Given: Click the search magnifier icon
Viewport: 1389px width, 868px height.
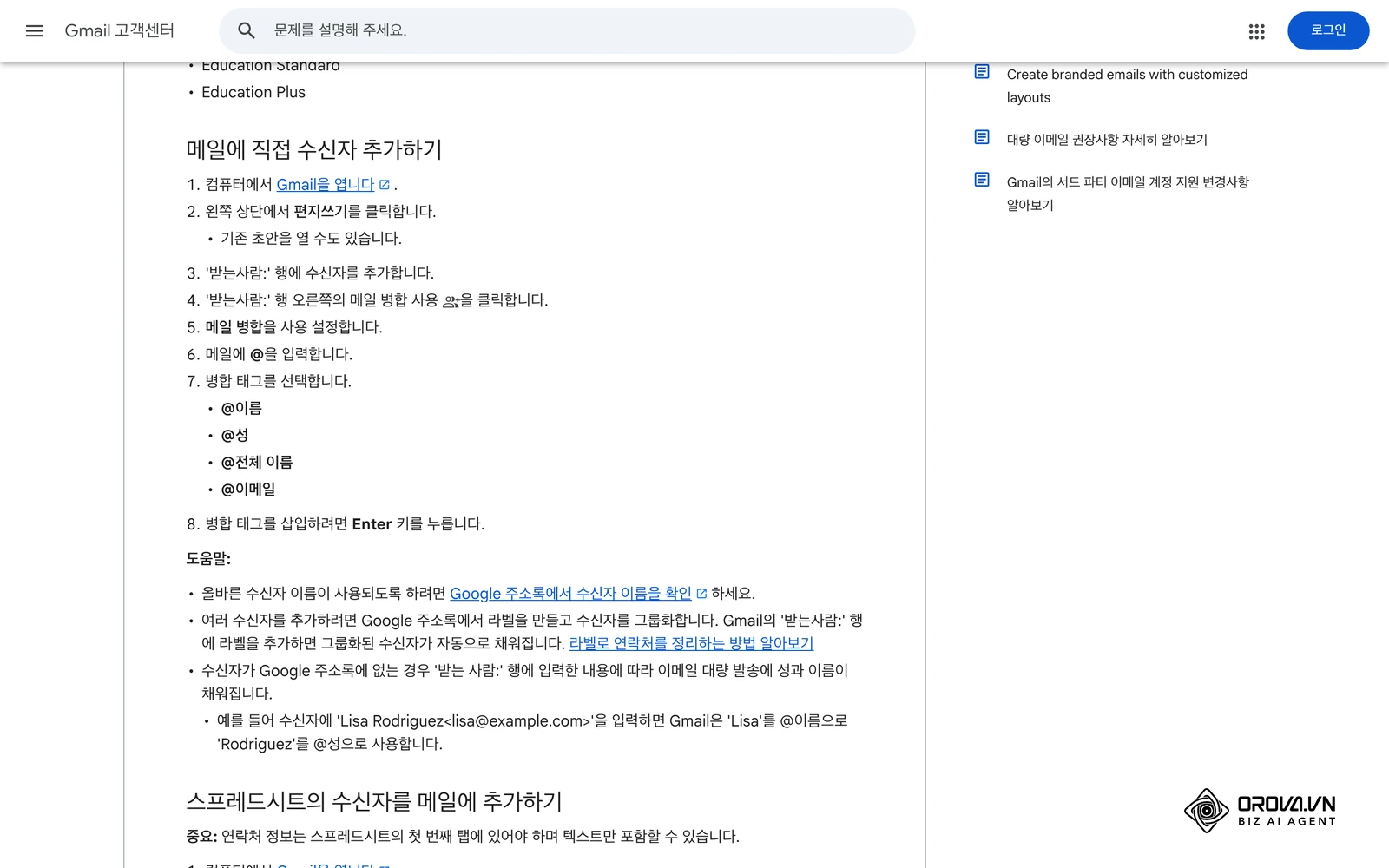Looking at the screenshot, I should (x=247, y=31).
